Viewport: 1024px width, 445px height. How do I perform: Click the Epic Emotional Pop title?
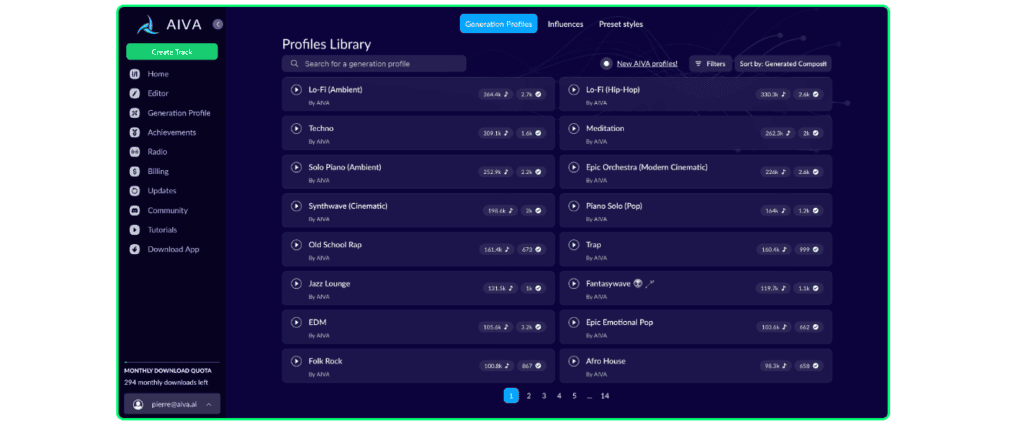pyautogui.click(x=619, y=322)
